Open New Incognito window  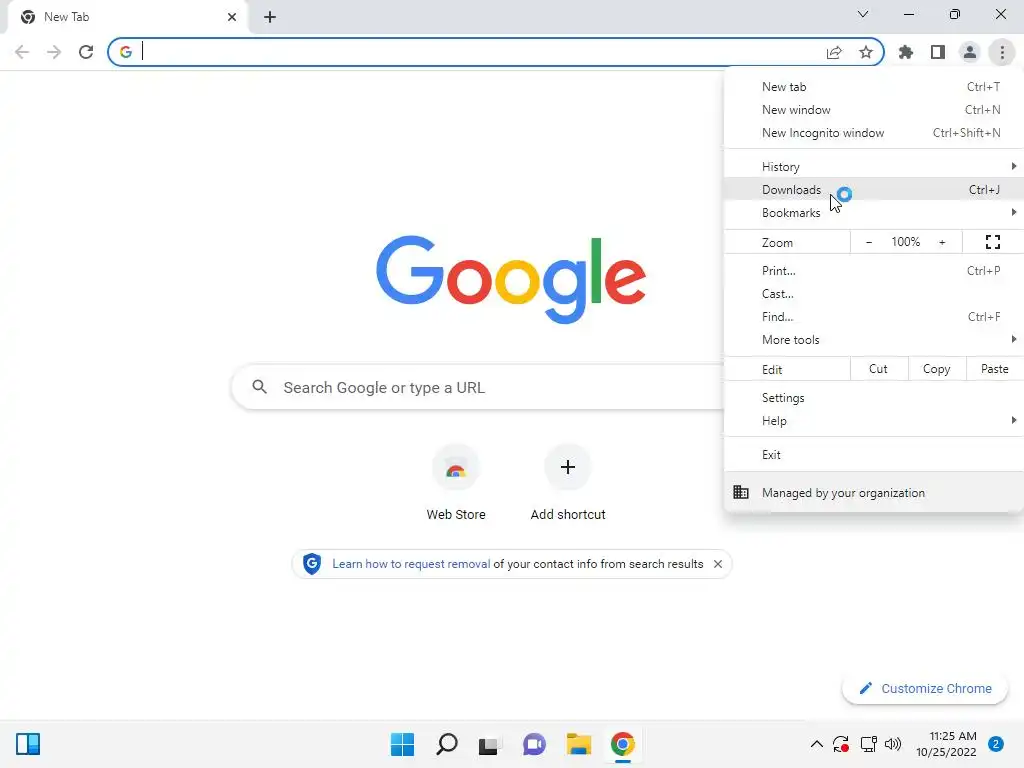point(874,133)
